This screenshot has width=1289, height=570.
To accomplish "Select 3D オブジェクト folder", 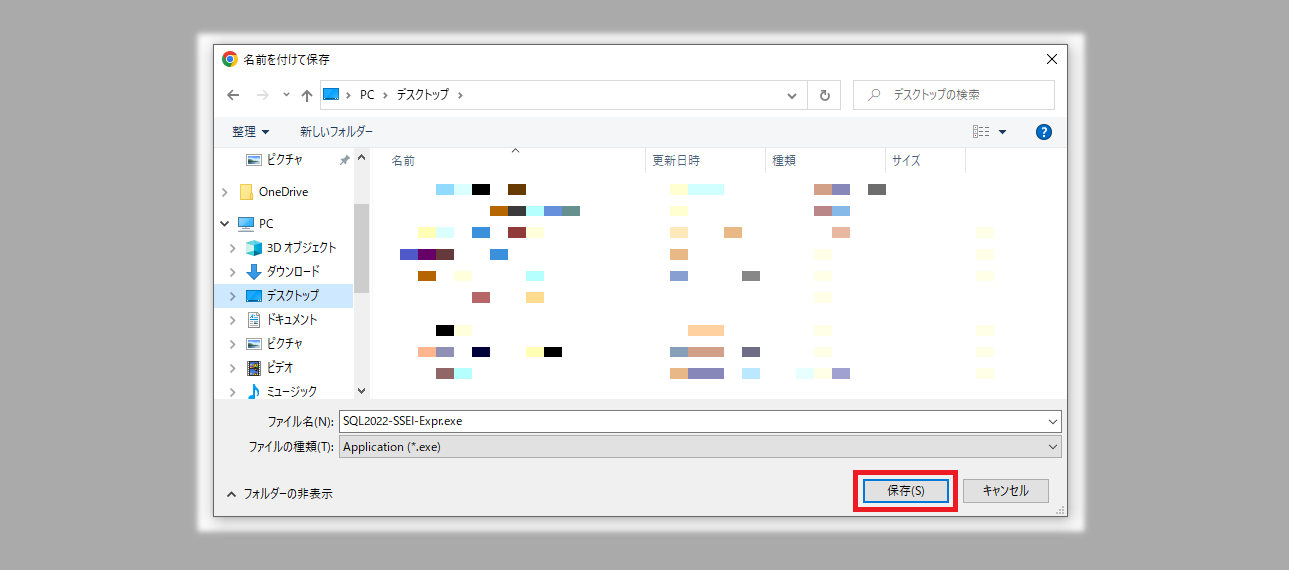I will tap(301, 248).
